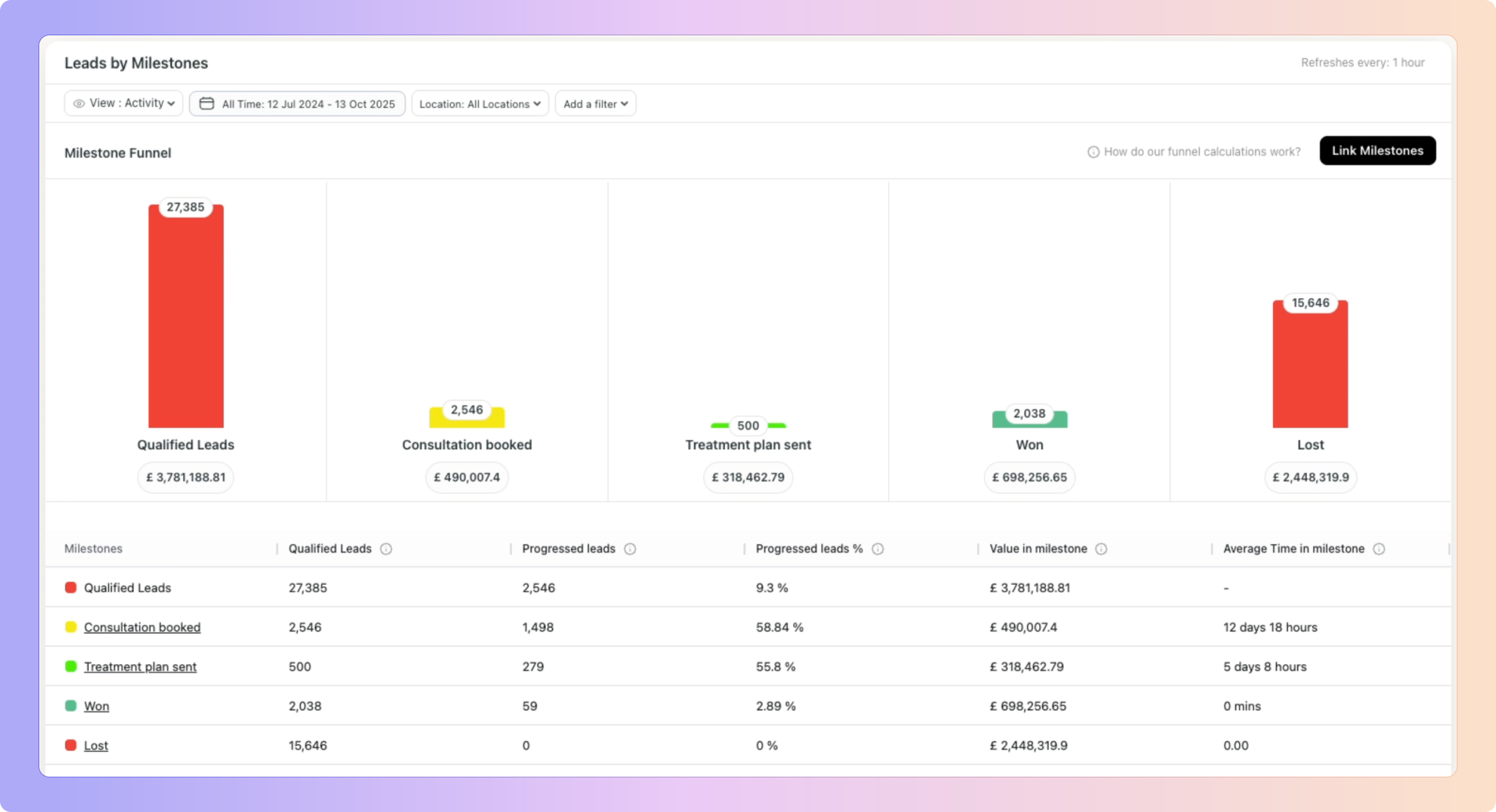Image resolution: width=1496 pixels, height=812 pixels.
Task: Click the eye icon in the View filter
Action: 79,104
